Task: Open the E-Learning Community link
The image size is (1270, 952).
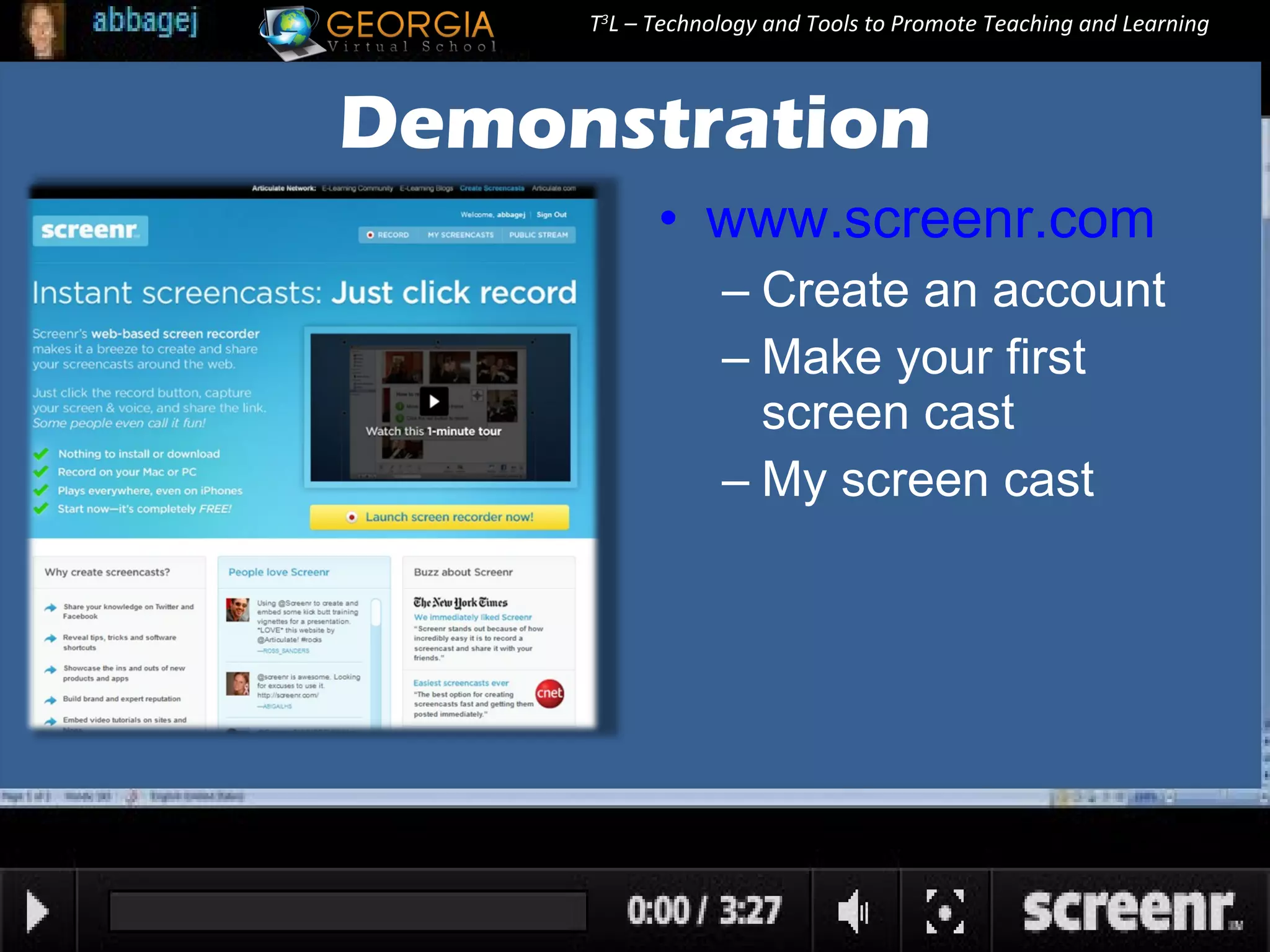Action: pos(357,188)
